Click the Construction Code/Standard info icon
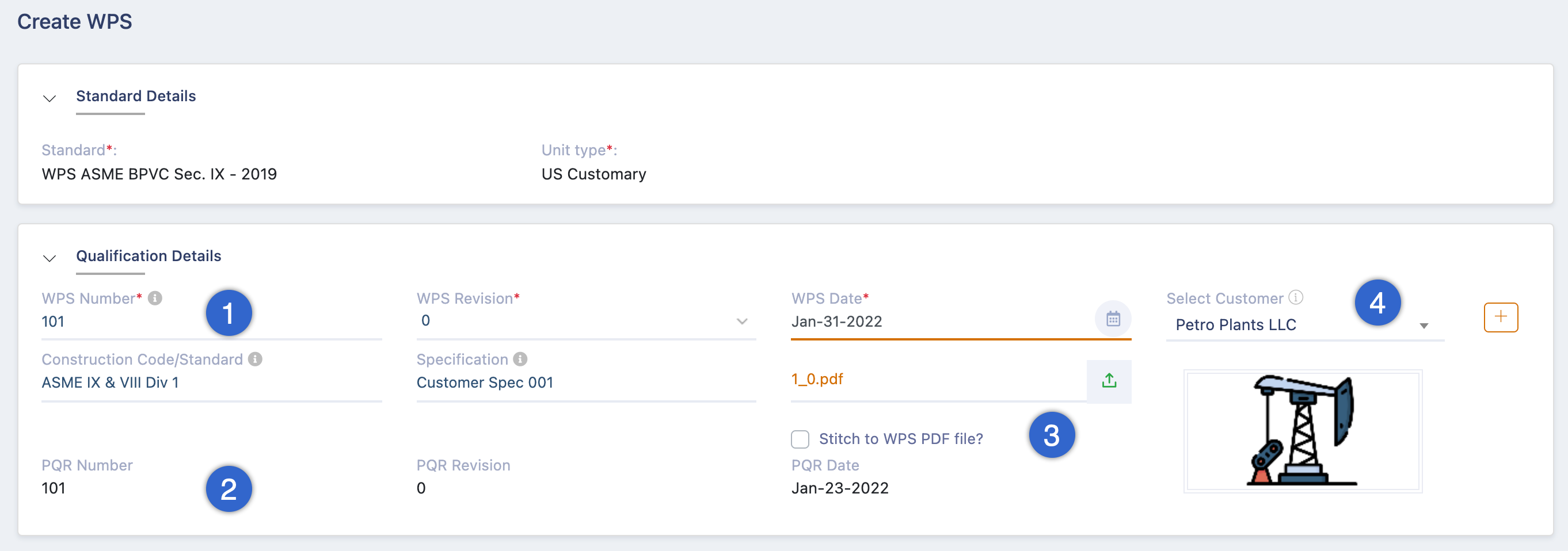This screenshot has height=551, width=1568. coord(256,359)
